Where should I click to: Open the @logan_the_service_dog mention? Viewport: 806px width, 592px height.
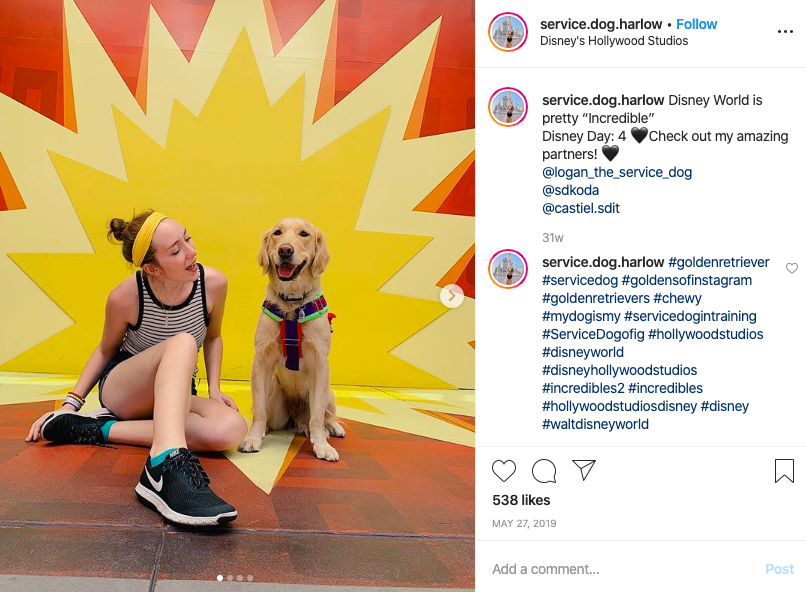617,172
